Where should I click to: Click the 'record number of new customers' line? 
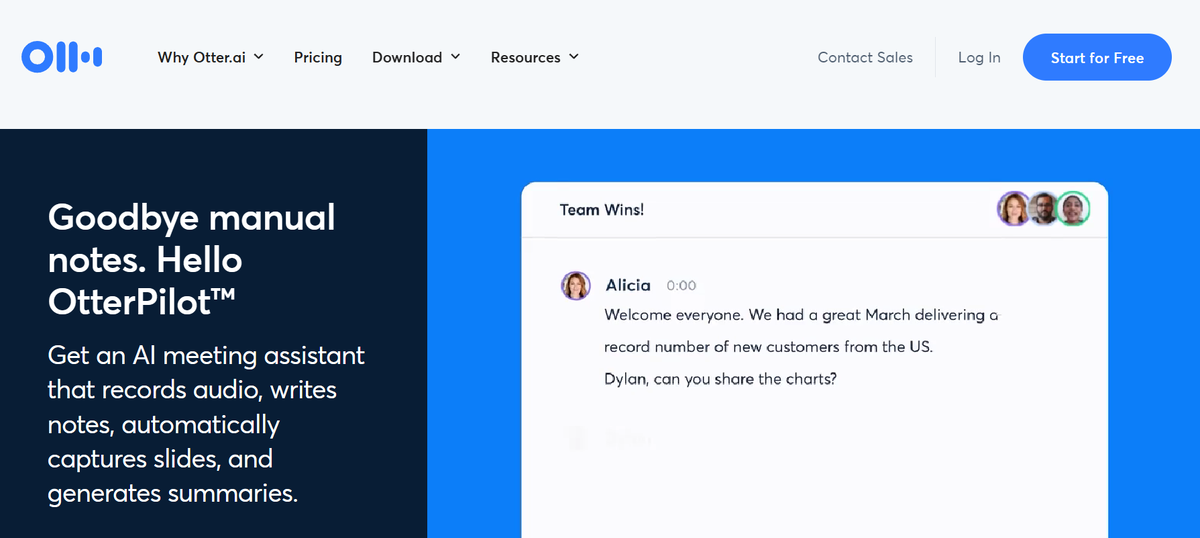pyautogui.click(x=769, y=347)
